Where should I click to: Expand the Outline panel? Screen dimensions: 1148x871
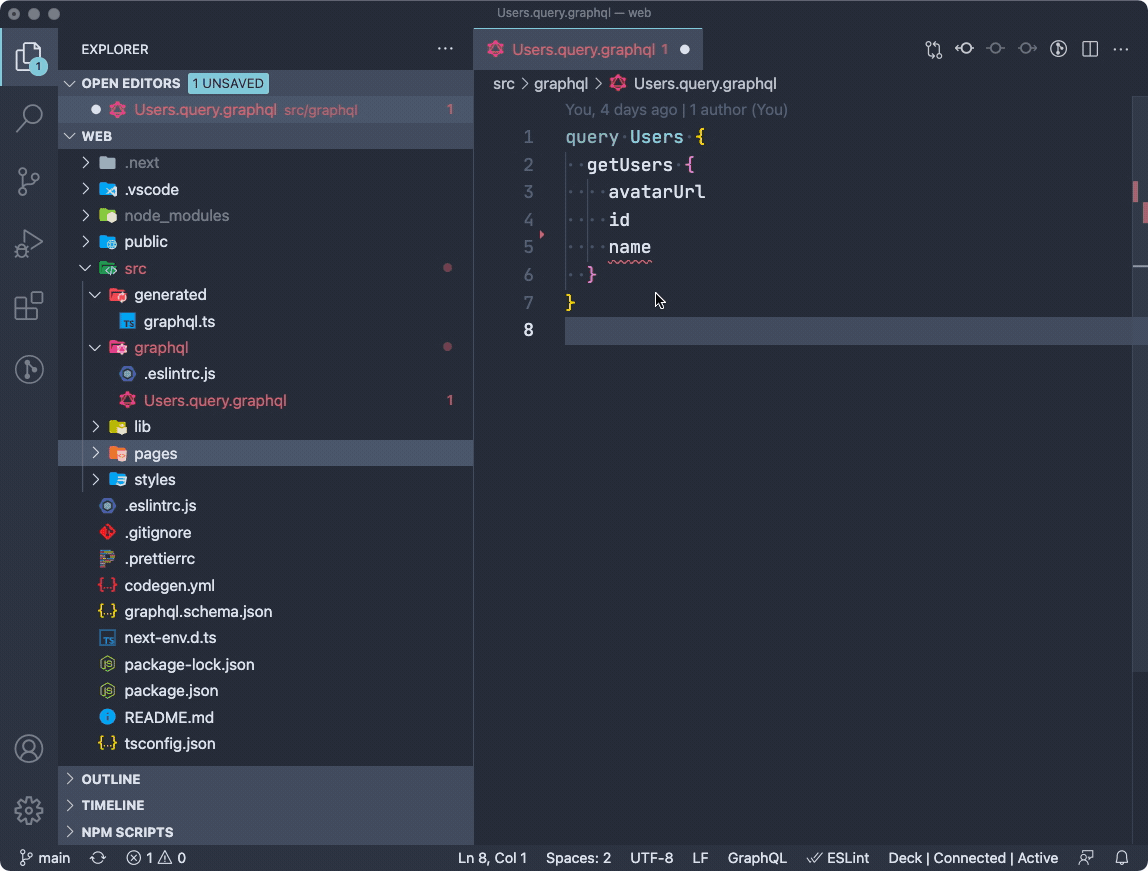[x=70, y=779]
